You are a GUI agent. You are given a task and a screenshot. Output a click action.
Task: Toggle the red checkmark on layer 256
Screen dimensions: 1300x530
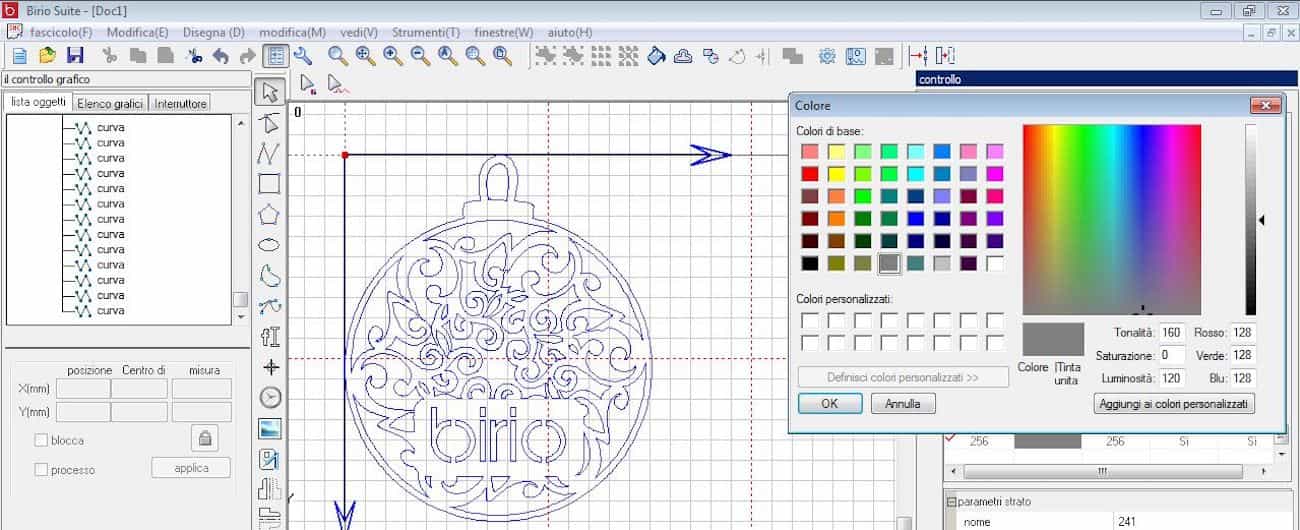pos(950,440)
